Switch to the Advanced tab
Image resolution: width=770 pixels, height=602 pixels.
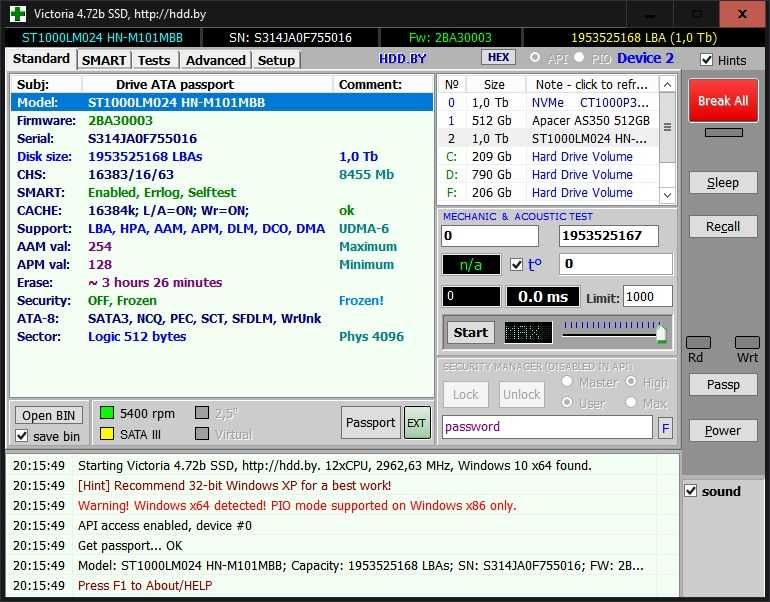click(x=216, y=60)
